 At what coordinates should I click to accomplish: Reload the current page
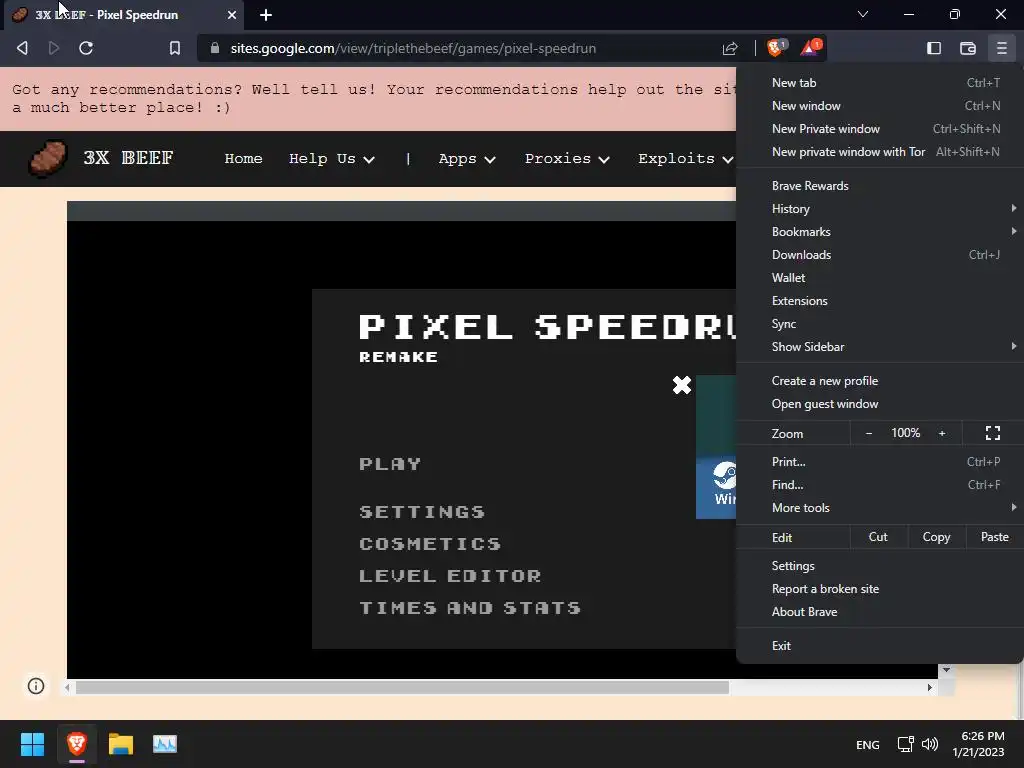click(x=86, y=48)
